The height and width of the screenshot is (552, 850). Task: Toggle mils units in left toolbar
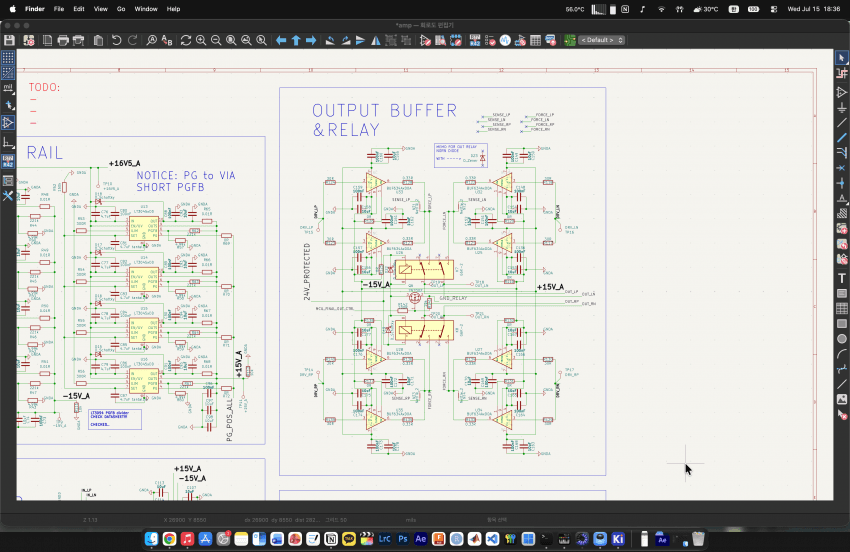[8, 88]
